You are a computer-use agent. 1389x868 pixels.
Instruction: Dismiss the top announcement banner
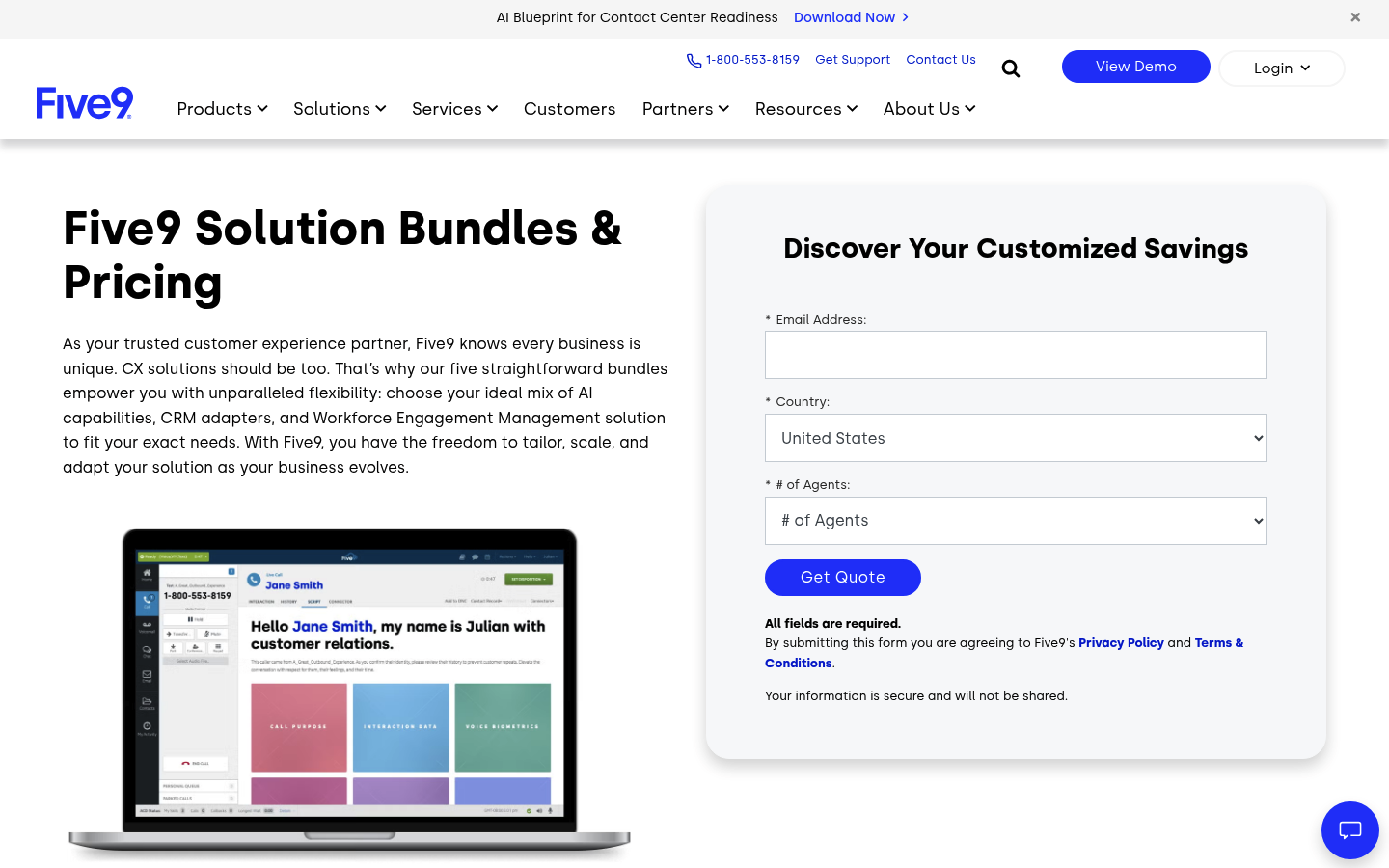[1355, 17]
